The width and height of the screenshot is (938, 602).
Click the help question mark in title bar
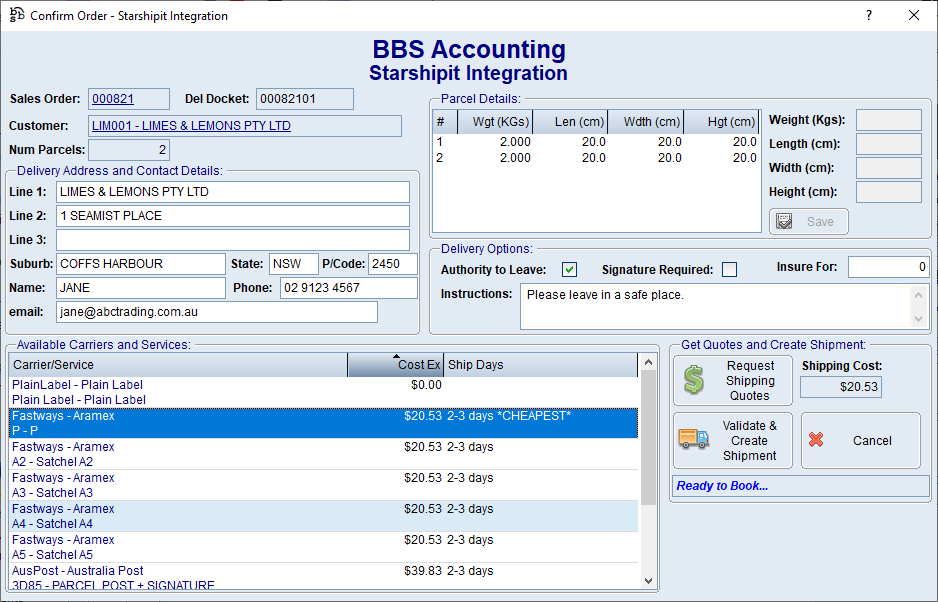click(x=868, y=16)
